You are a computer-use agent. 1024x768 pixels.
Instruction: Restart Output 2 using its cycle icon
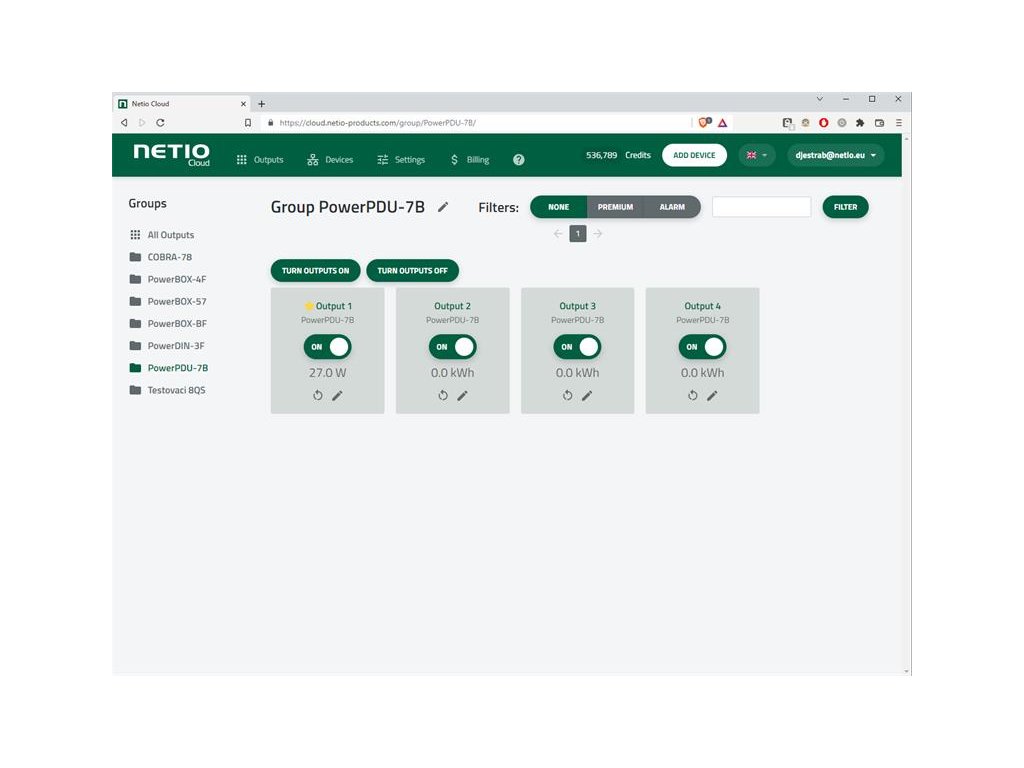click(x=443, y=395)
